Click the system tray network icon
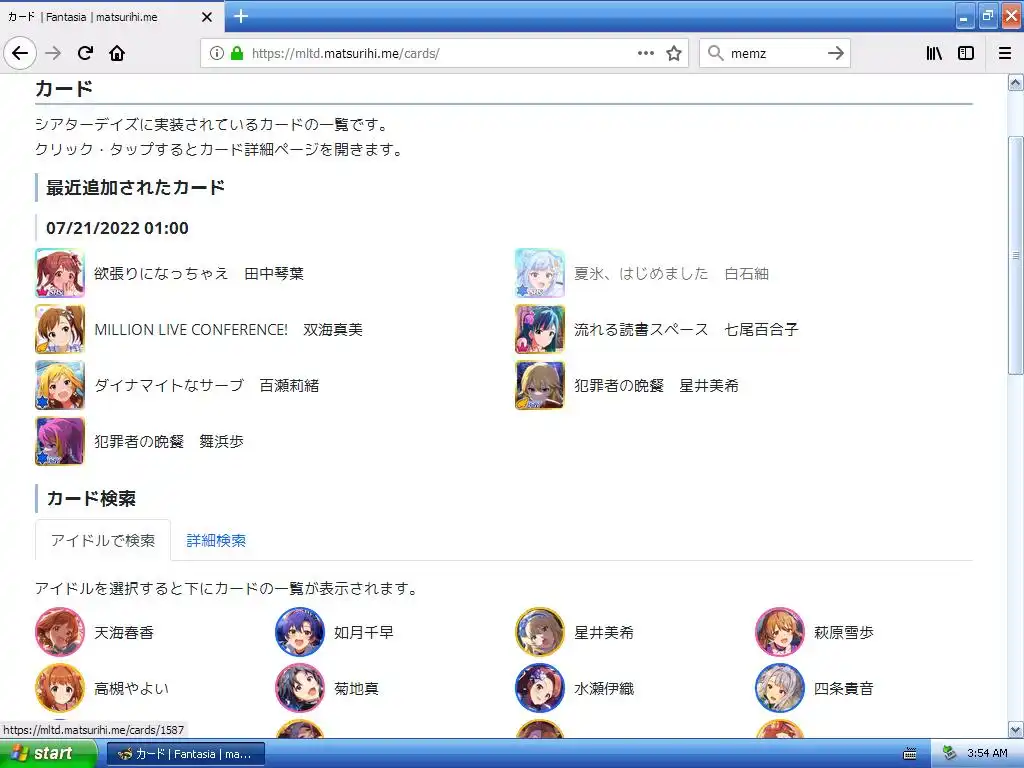The image size is (1024, 768). pos(950,754)
